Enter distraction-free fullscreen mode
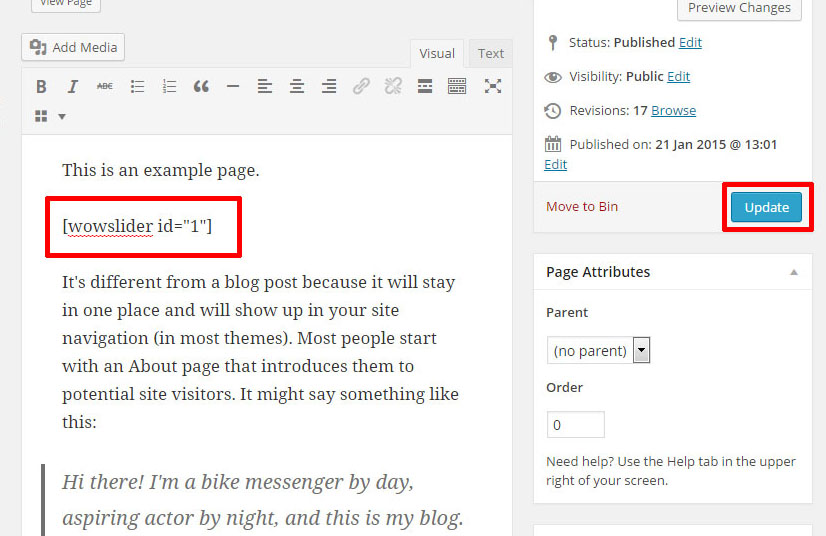826x536 pixels. coord(492,87)
